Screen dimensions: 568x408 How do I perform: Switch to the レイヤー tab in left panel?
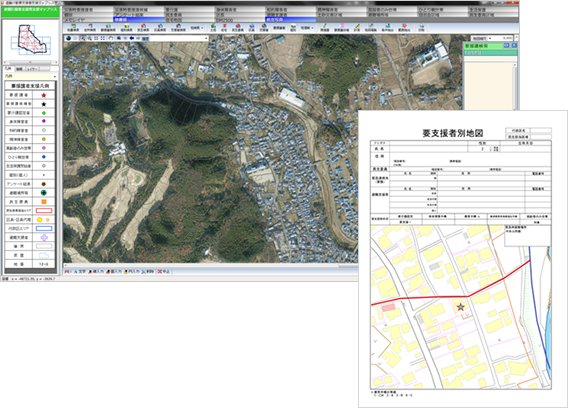(32, 69)
